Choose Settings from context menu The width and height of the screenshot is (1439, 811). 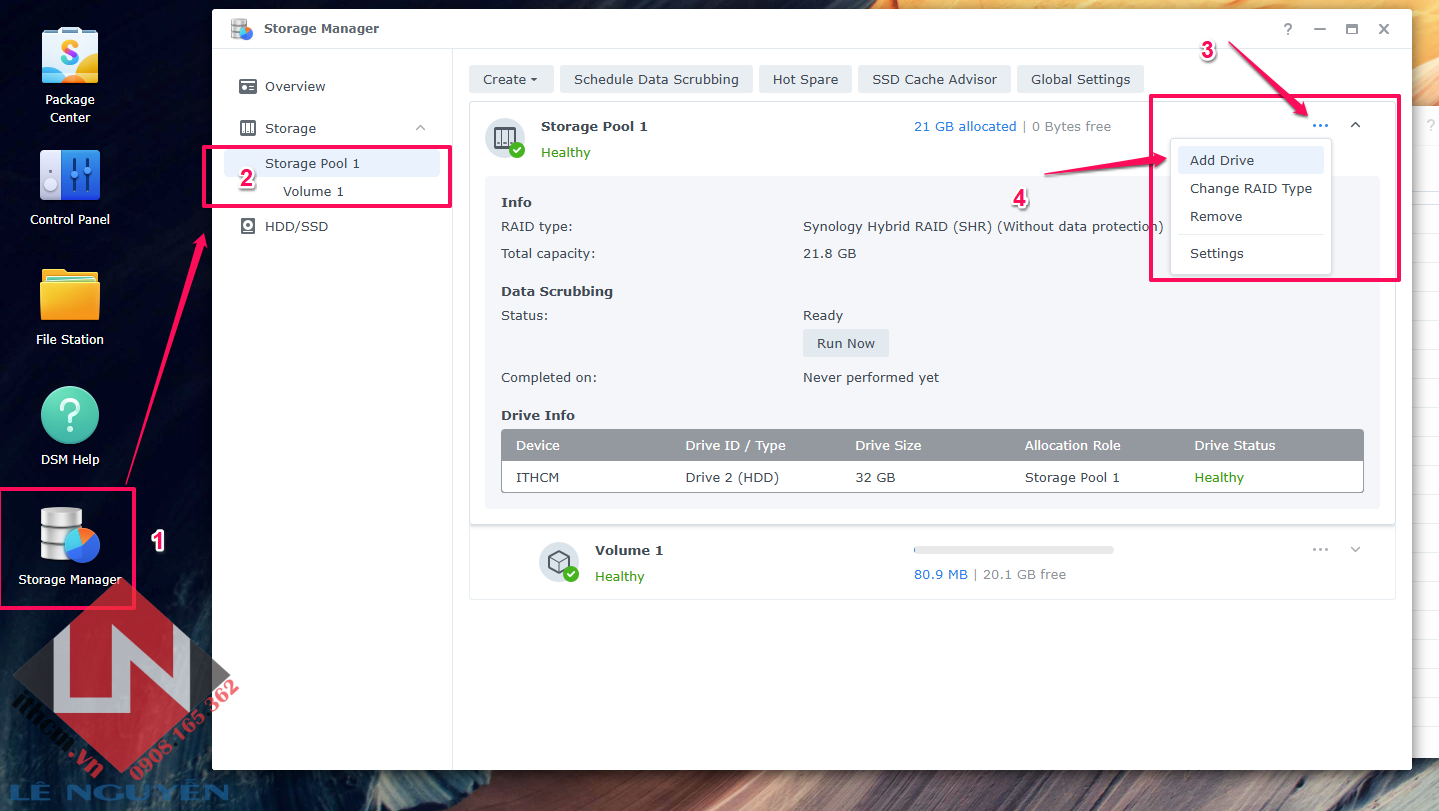pos(1250,253)
